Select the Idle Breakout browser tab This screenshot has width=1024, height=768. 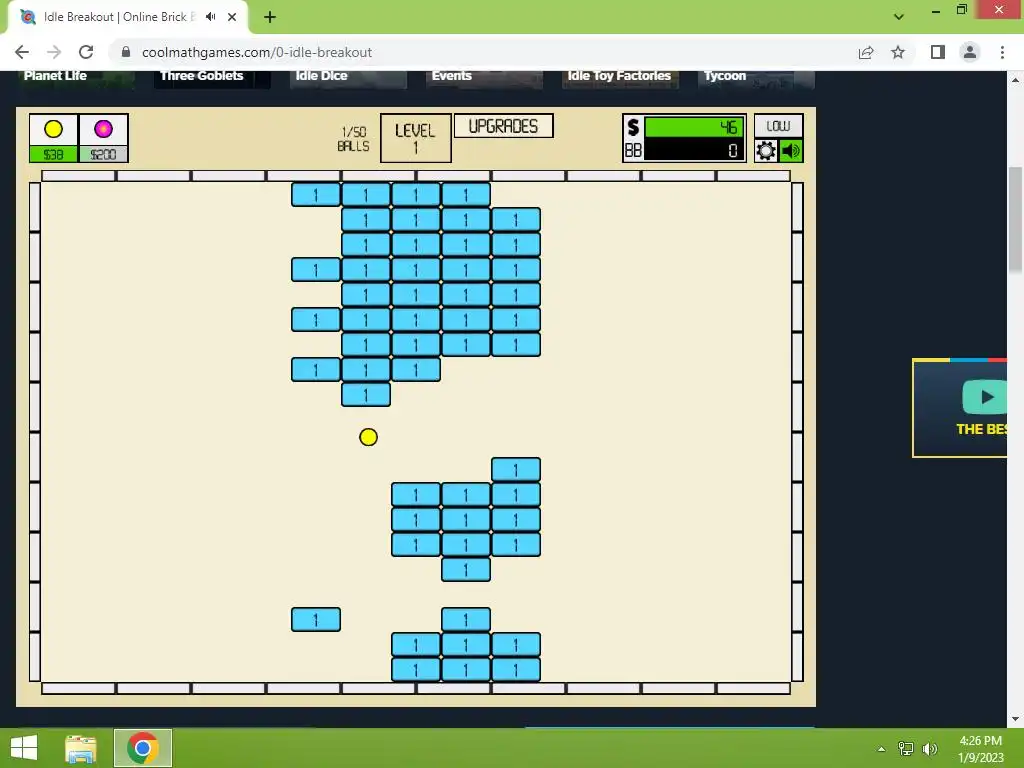click(x=128, y=17)
